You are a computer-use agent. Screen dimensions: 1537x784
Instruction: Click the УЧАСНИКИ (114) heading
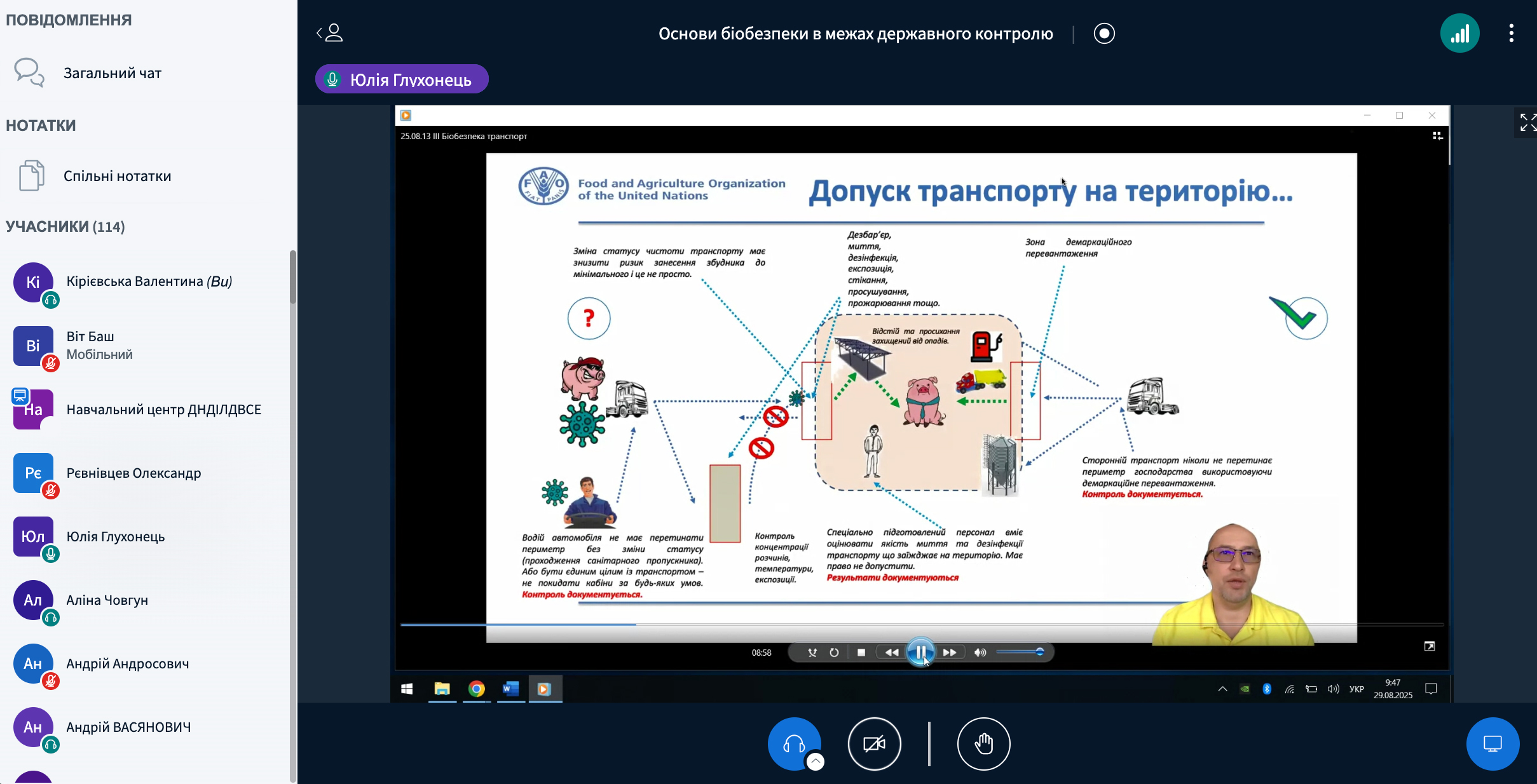[x=65, y=227]
